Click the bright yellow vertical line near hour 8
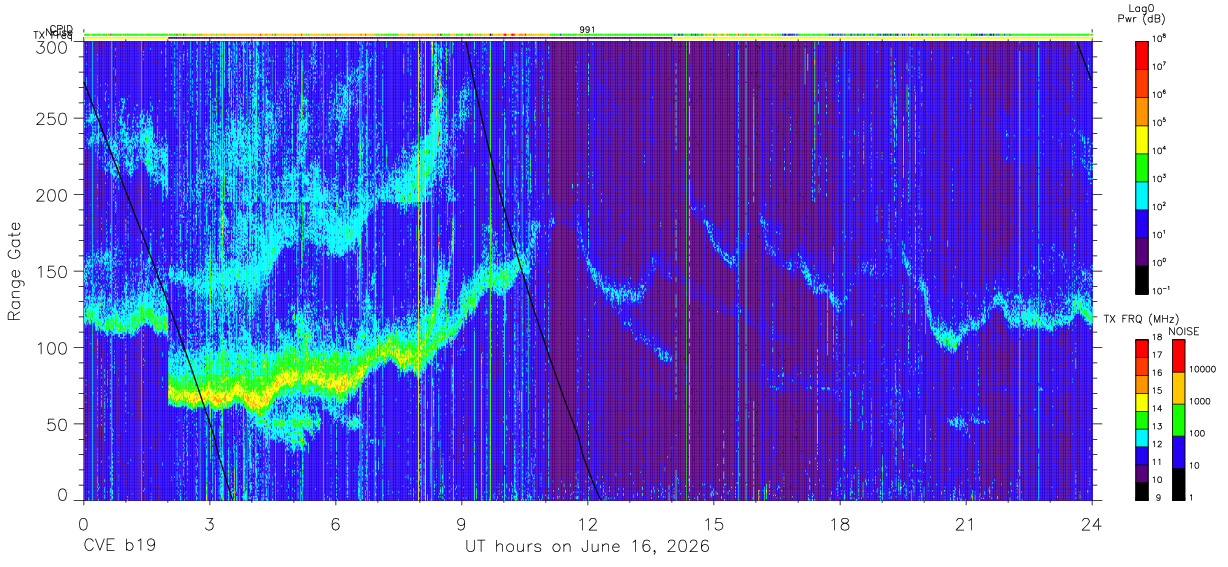 [419, 270]
